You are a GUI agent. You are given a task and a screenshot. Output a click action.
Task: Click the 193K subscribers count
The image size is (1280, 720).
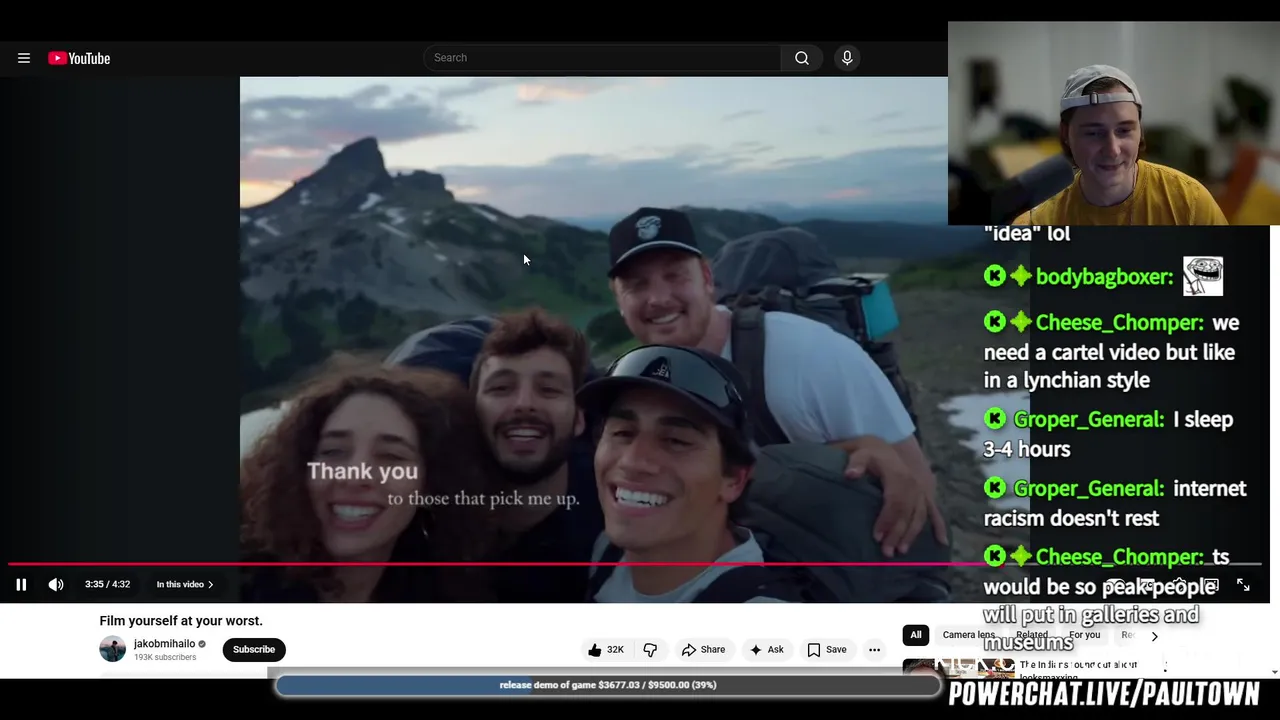coord(165,657)
